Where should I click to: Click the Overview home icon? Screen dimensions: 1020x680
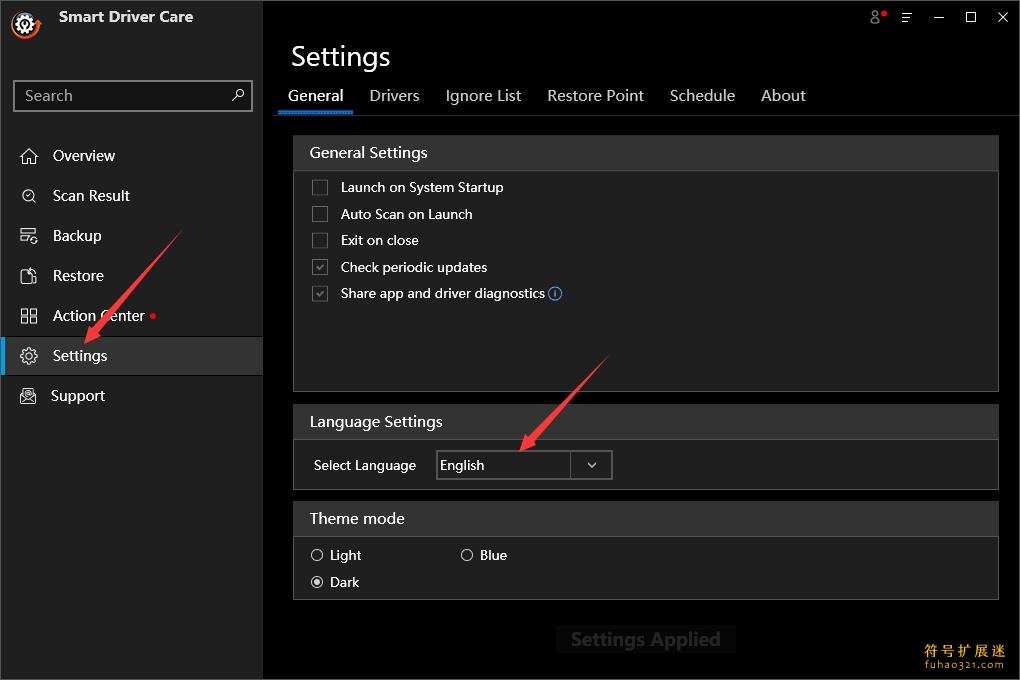coord(29,156)
